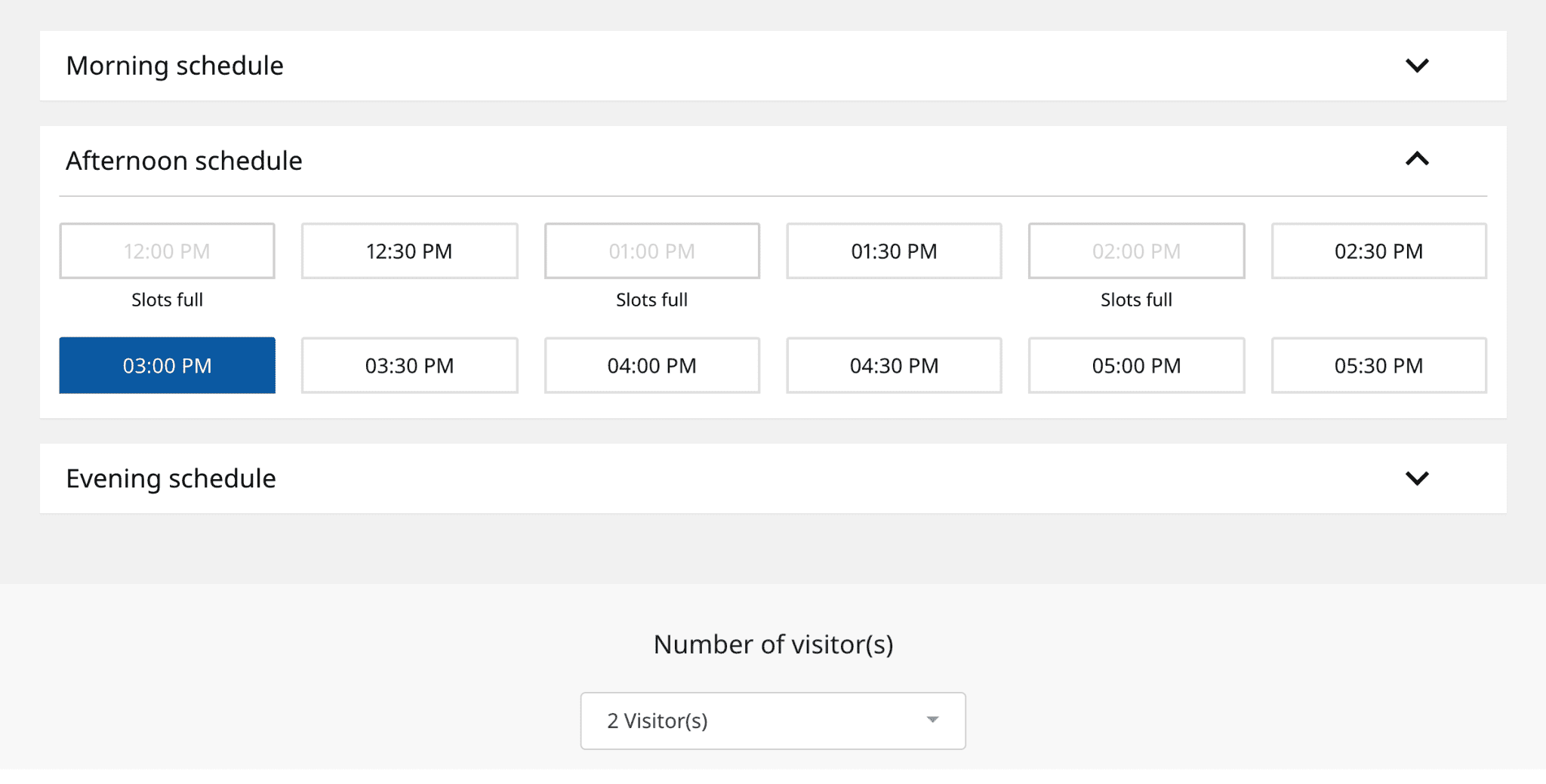Screen dimensions: 1546x784
Task: Click the visitor dropdown arrow icon
Action: [x=932, y=720]
